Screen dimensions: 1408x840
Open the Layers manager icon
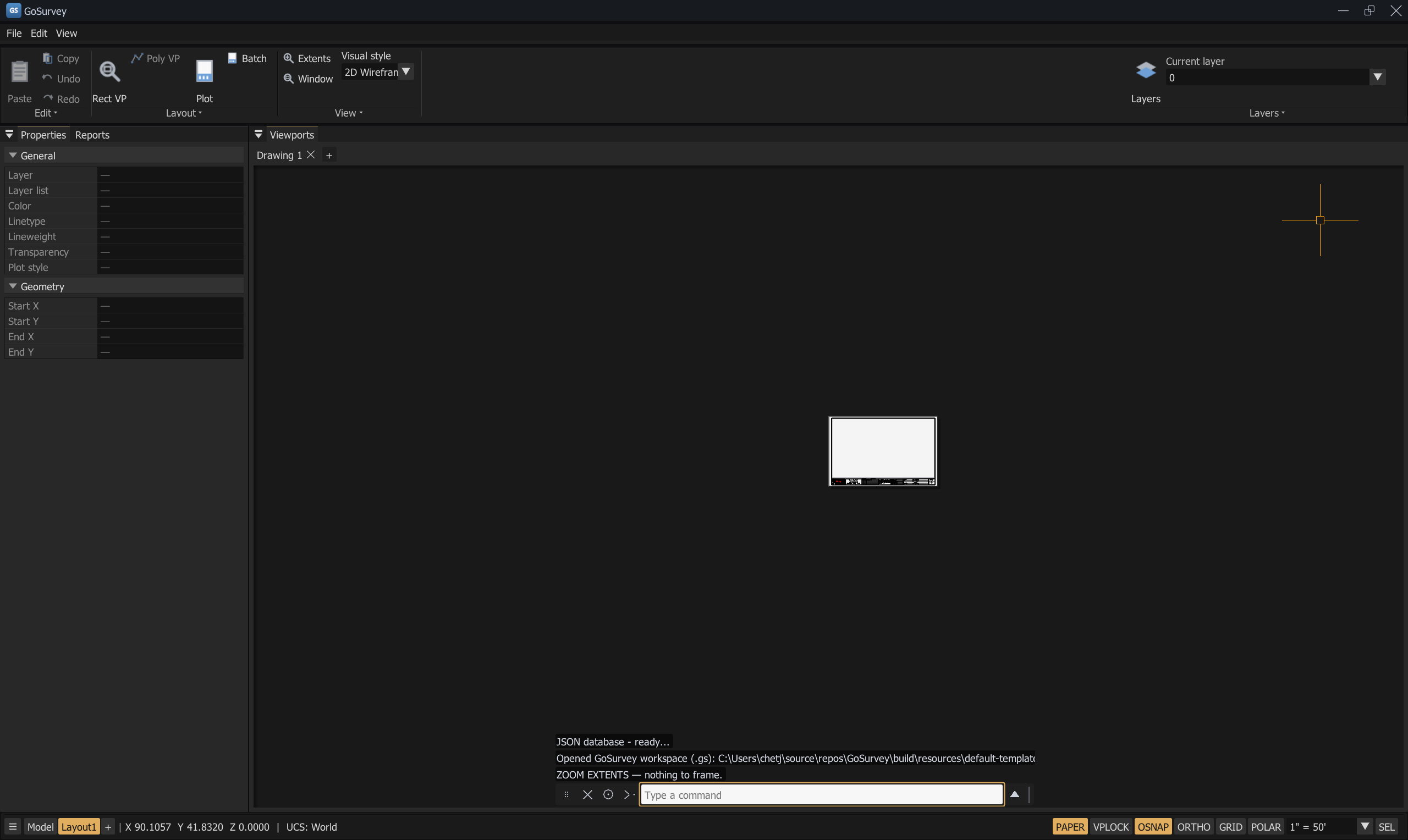[x=1145, y=70]
